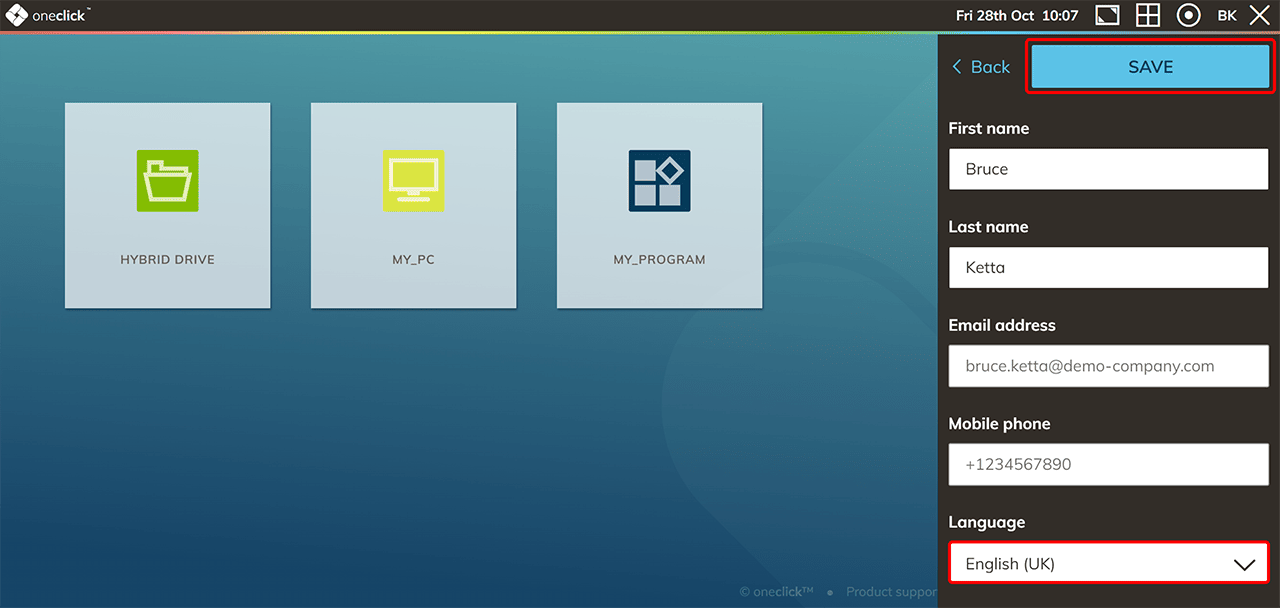Screen dimensions: 1280x608
Task: Open the Product support footer link
Action: 890,592
